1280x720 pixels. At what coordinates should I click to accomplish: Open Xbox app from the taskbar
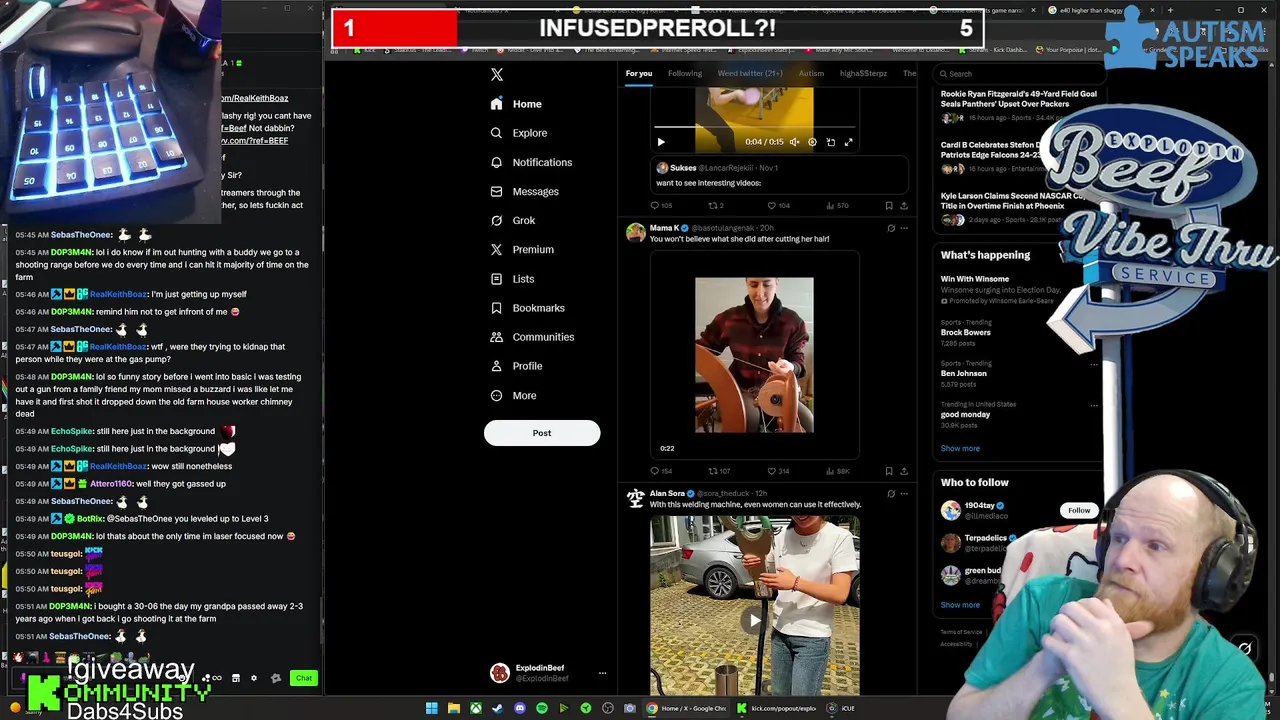[476, 708]
